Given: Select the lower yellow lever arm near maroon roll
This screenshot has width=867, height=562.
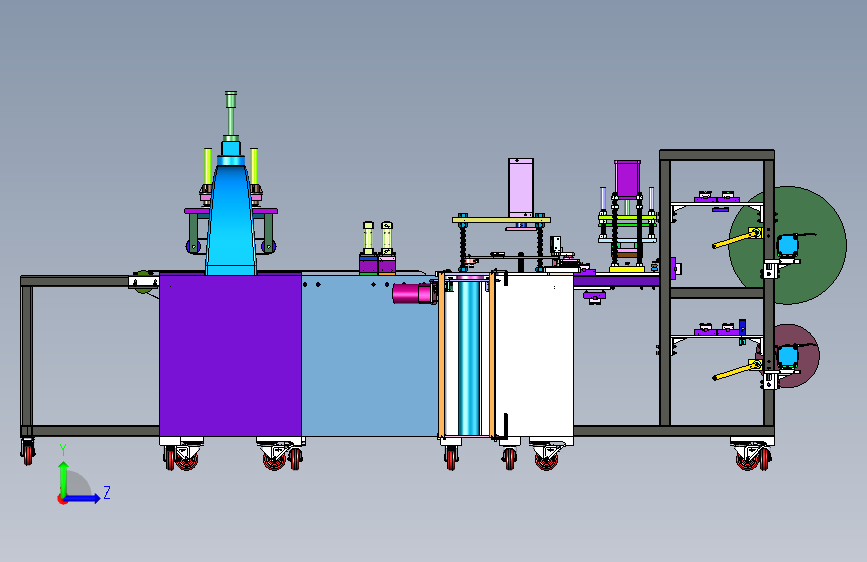Looking at the screenshot, I should click(x=737, y=370).
